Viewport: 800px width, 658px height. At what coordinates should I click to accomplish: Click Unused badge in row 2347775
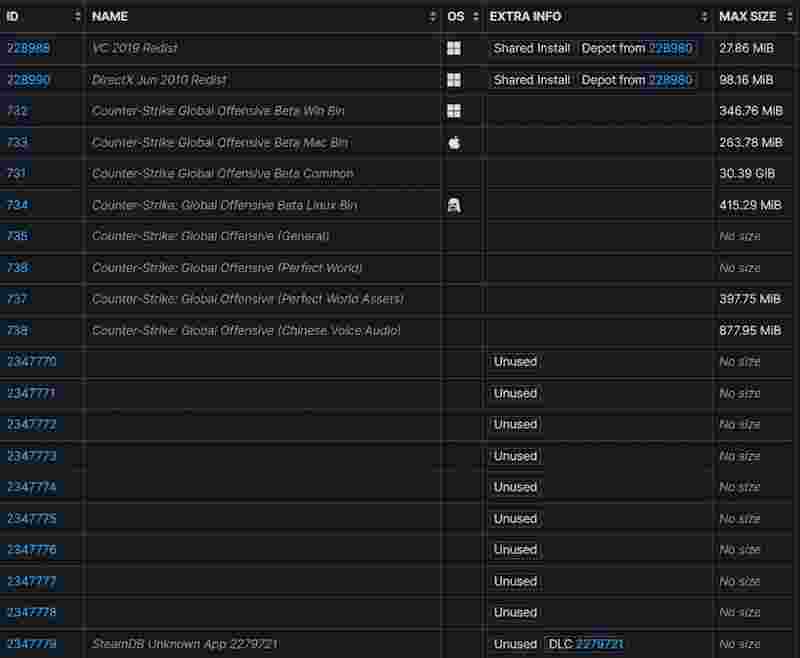(x=515, y=518)
